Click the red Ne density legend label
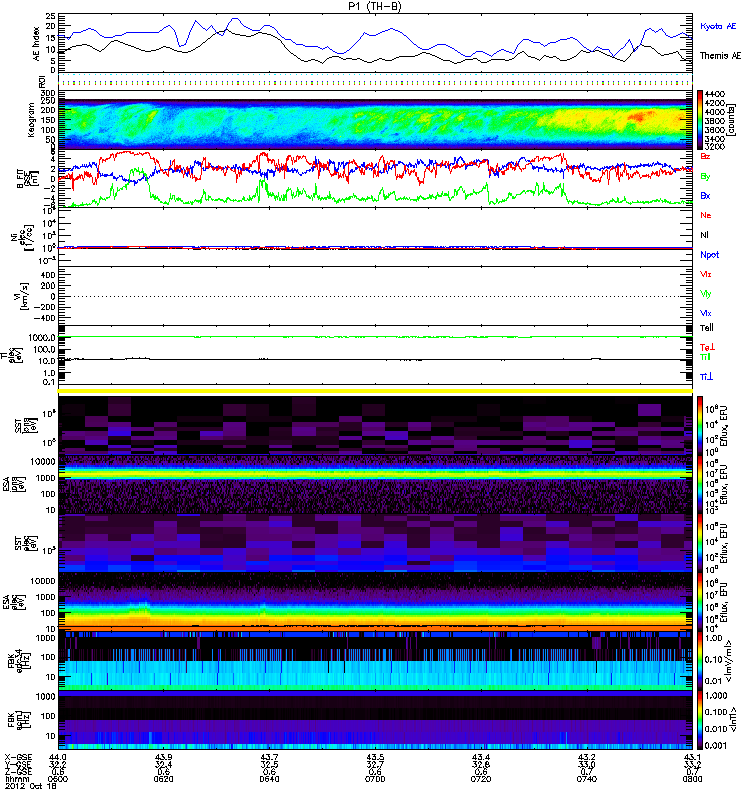This screenshot has width=750, height=800. [706, 215]
